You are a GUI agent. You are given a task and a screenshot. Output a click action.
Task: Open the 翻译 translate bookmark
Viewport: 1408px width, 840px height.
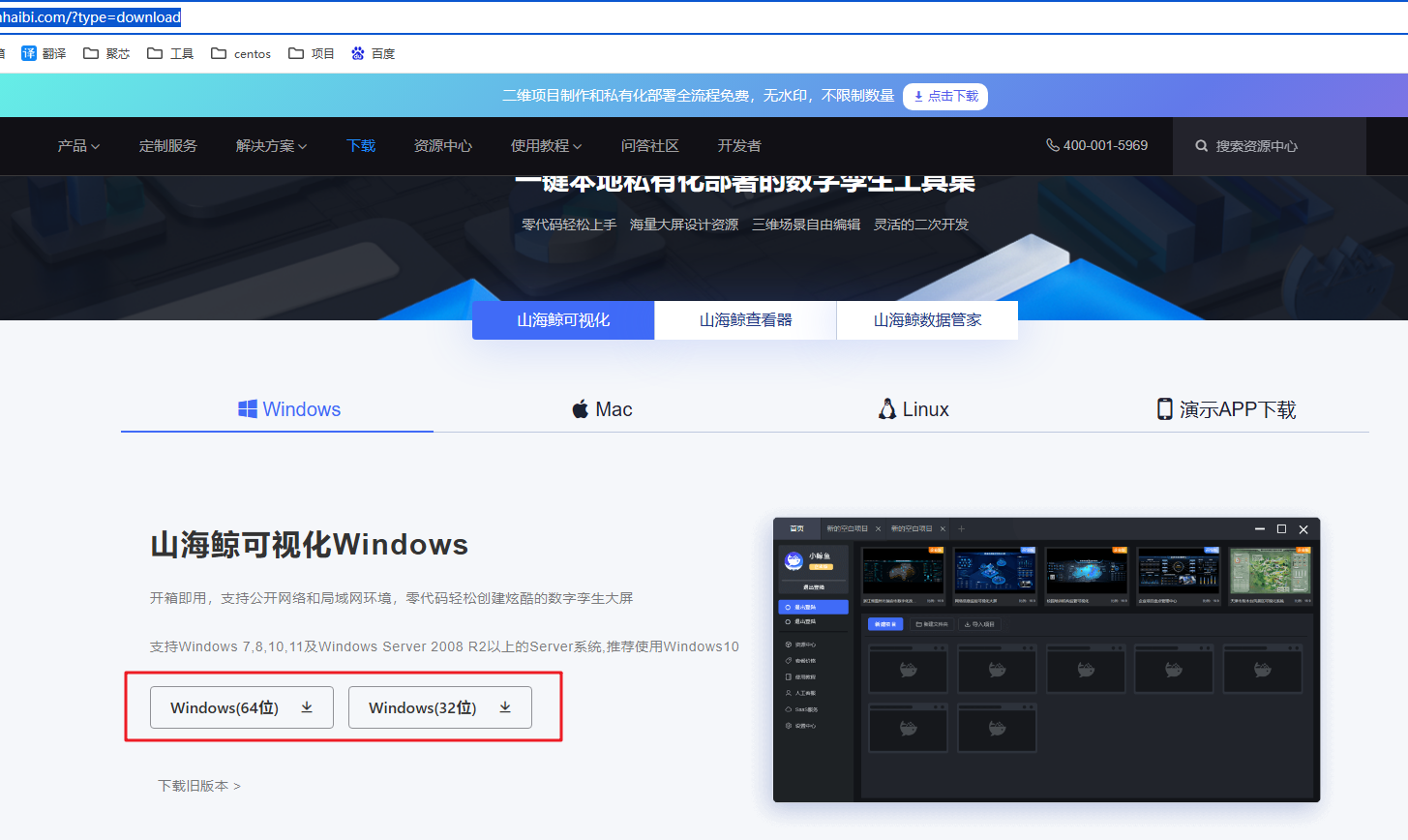click(44, 53)
